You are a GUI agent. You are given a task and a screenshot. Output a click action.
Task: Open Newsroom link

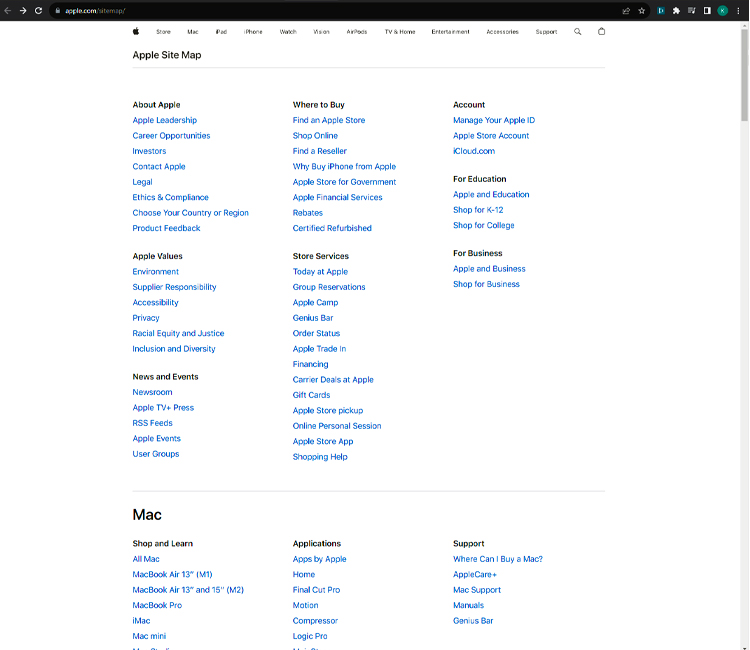152,392
